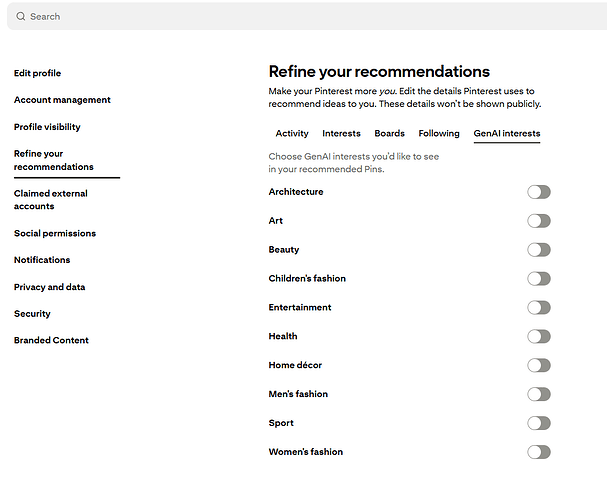Open the Activity tab
607x500 pixels.
coord(292,133)
